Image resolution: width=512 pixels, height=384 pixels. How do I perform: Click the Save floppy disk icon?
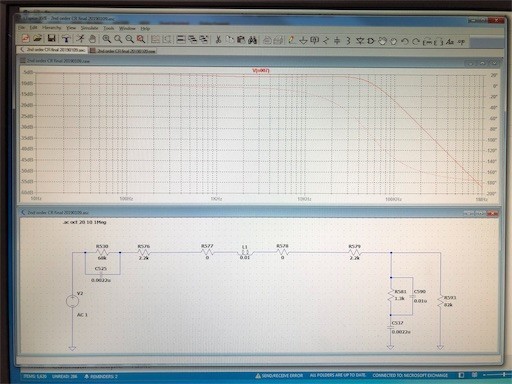coord(51,39)
